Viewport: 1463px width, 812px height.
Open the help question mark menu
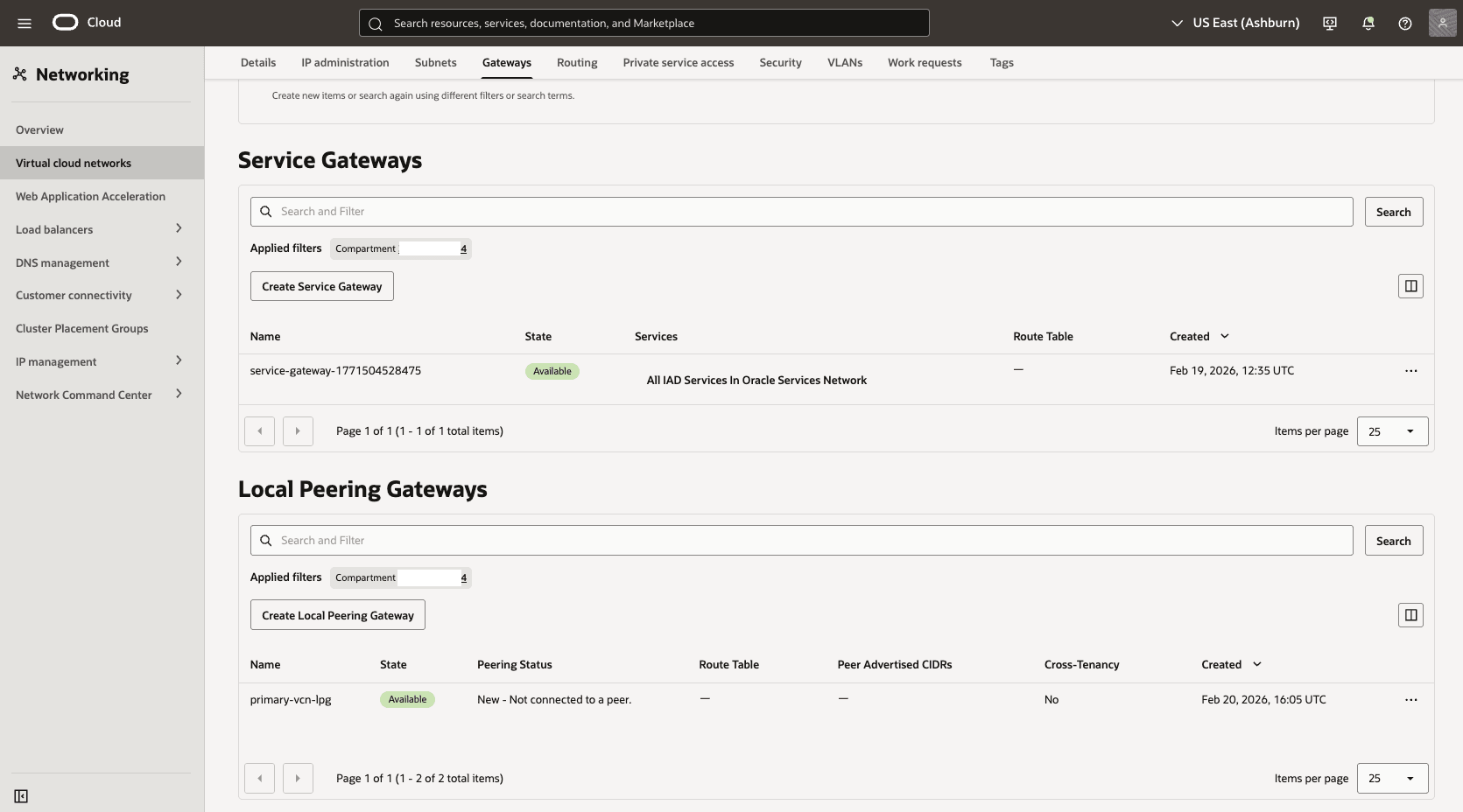click(1405, 23)
